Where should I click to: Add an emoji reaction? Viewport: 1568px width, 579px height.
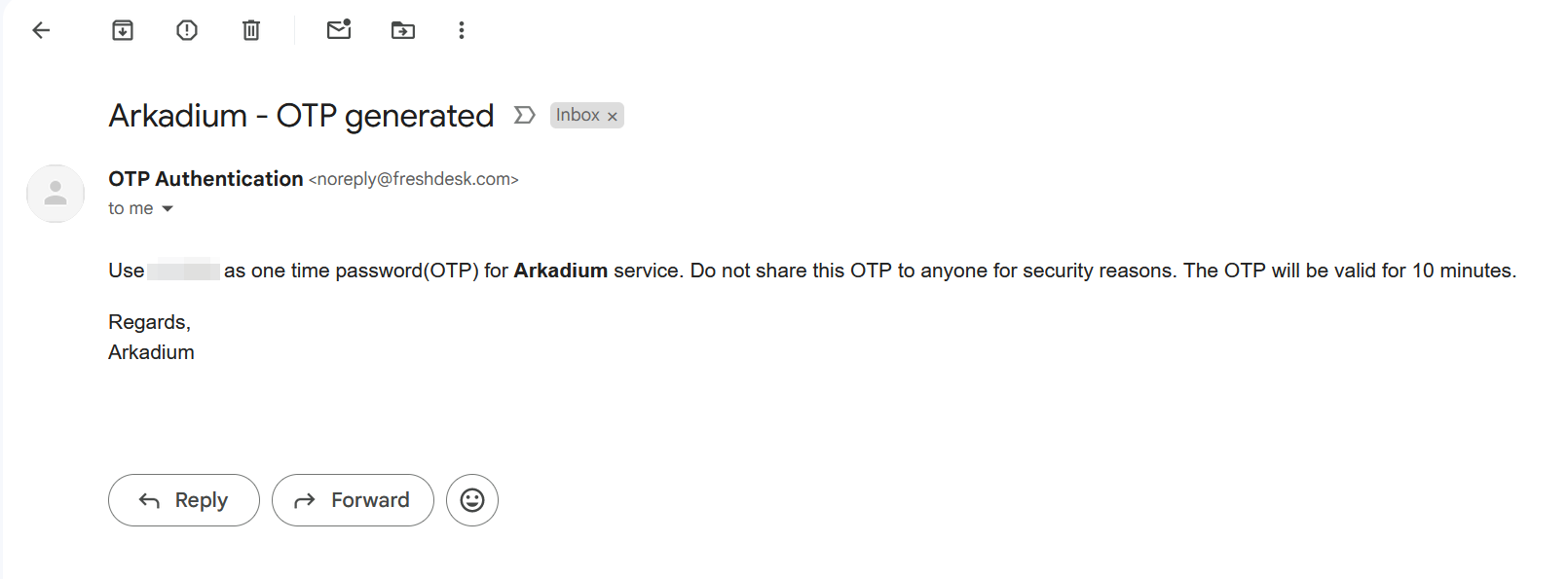click(472, 500)
